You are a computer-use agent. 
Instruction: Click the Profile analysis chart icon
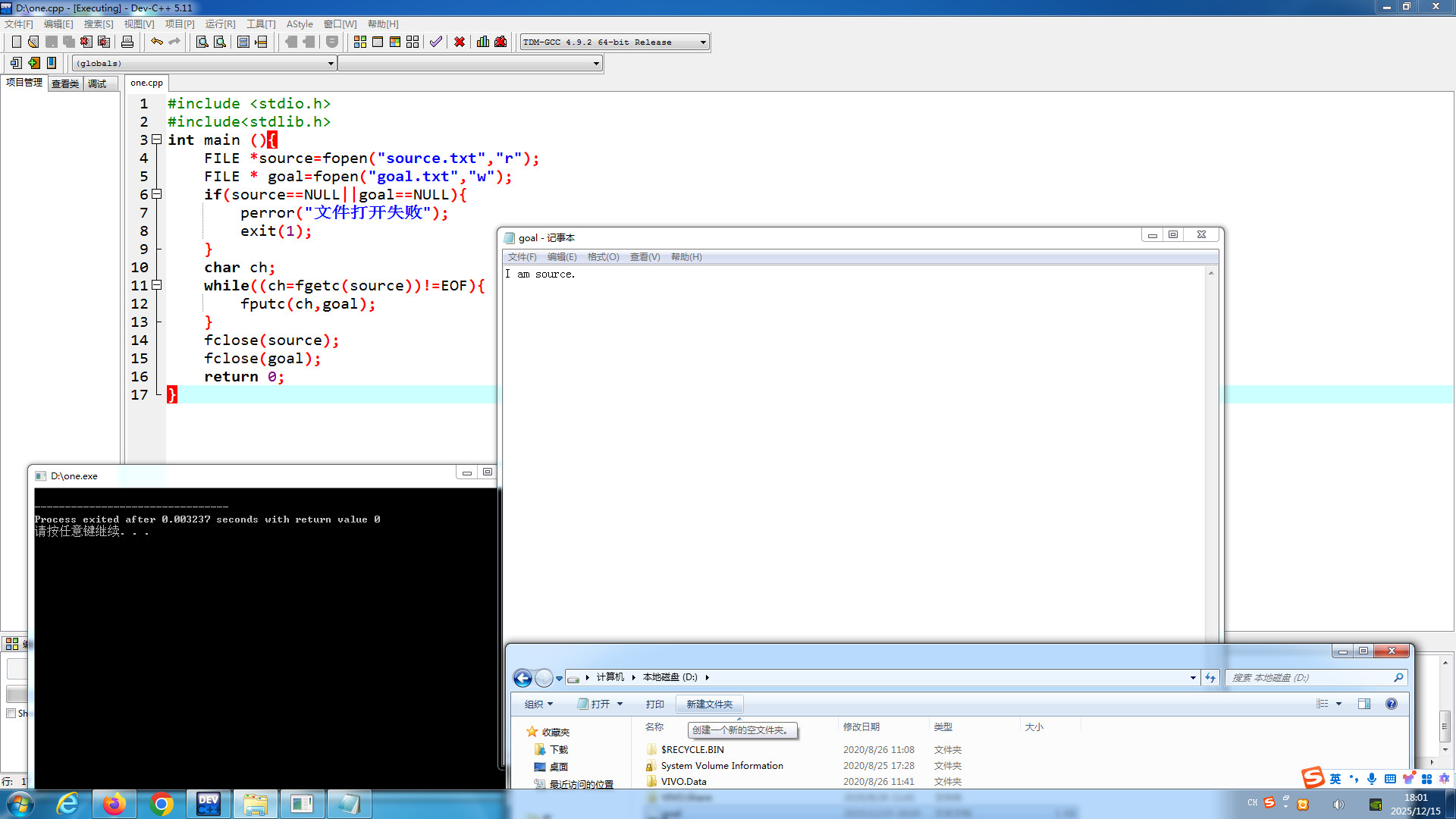pyautogui.click(x=483, y=42)
